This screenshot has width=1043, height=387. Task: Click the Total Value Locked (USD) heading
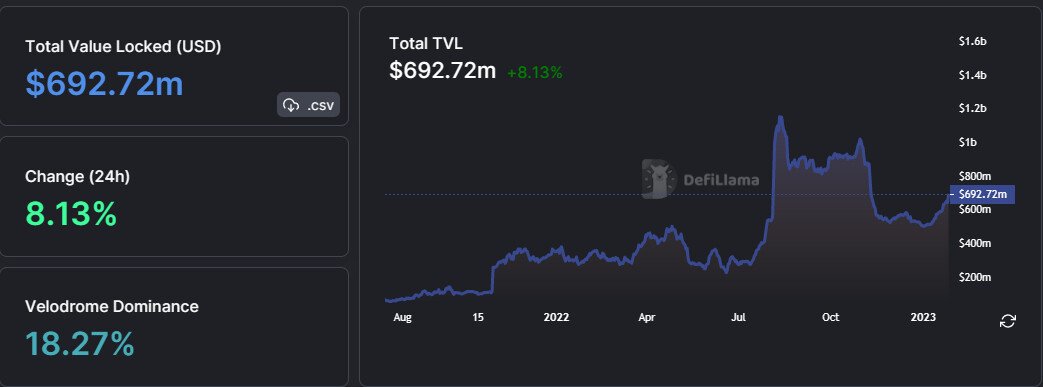pyautogui.click(x=123, y=47)
